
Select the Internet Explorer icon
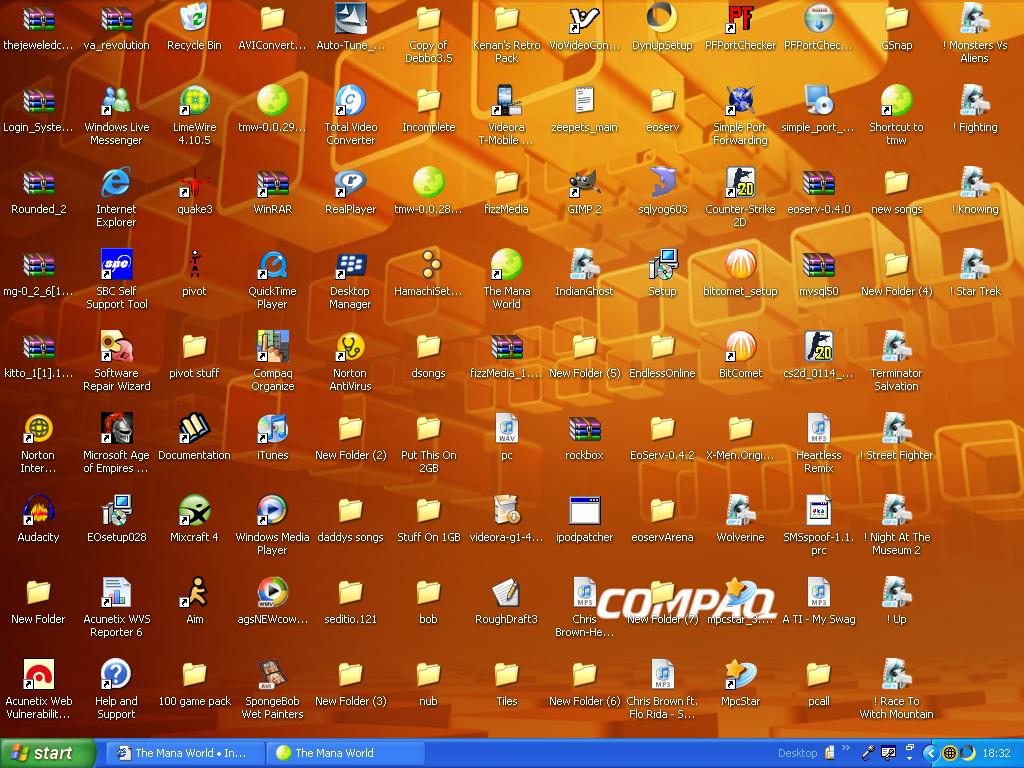(116, 182)
